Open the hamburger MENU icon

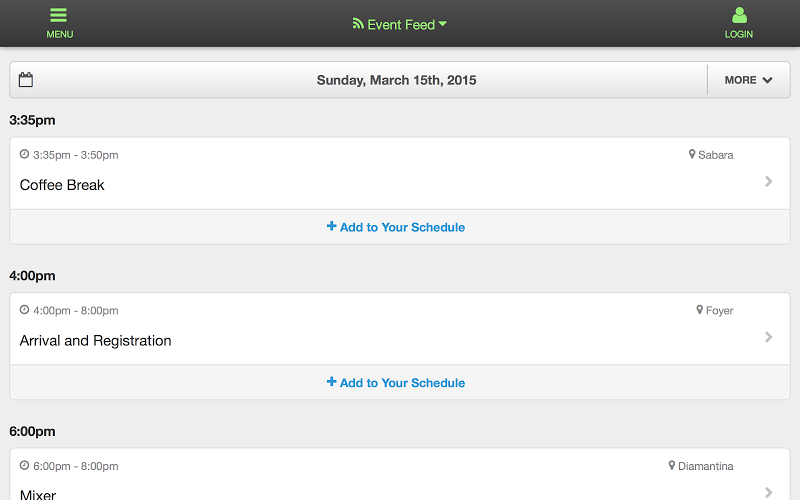tap(59, 15)
